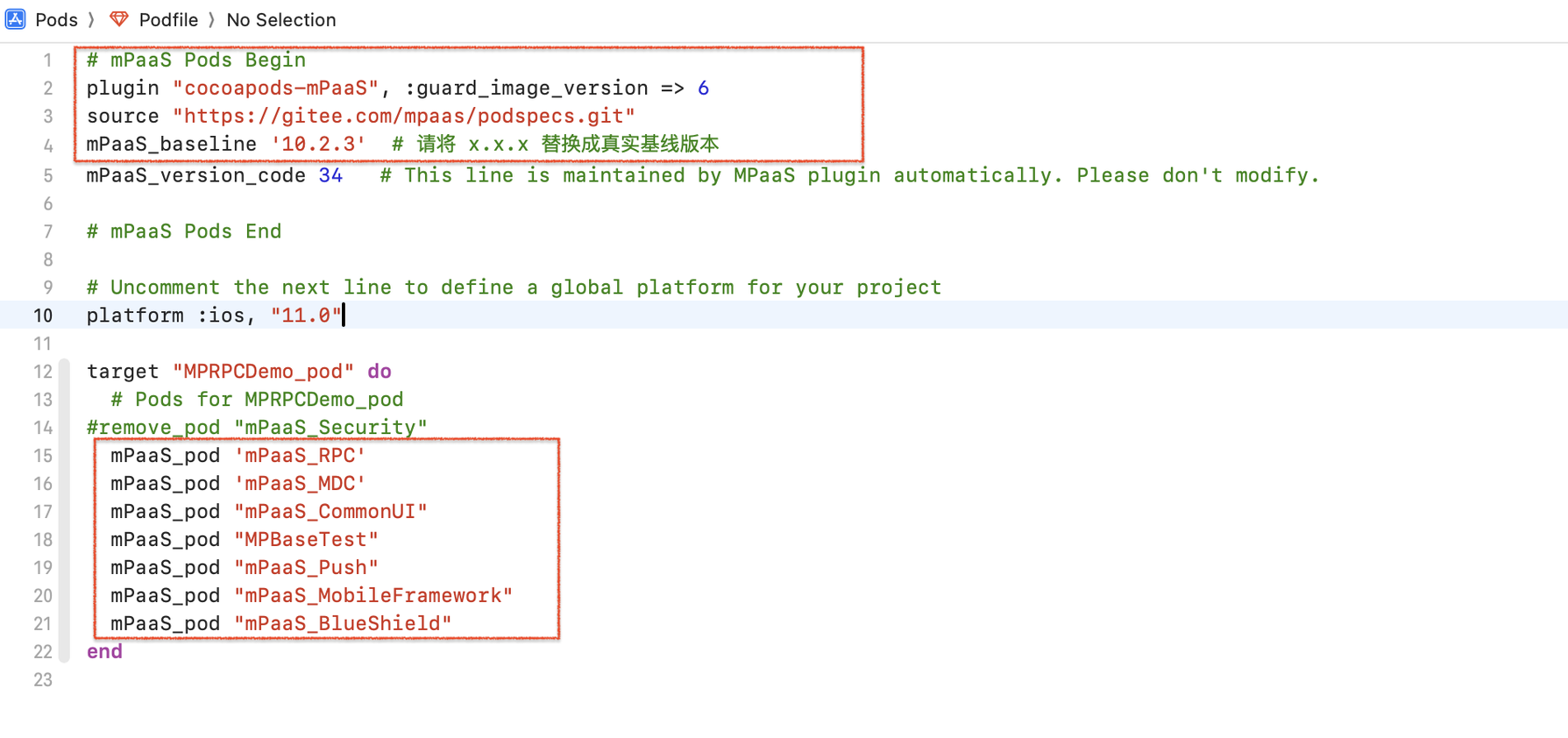Click the comment about uncommenting the platform line

[514, 287]
